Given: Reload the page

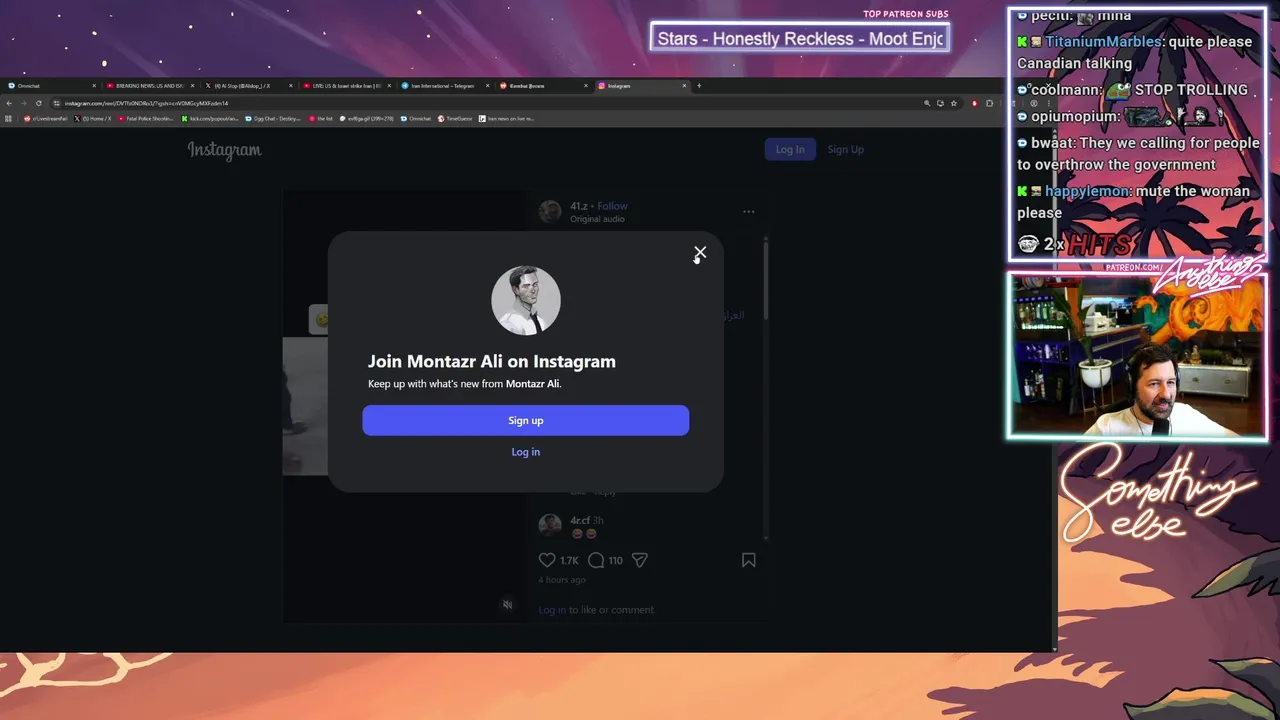Looking at the screenshot, I should coord(39,103).
